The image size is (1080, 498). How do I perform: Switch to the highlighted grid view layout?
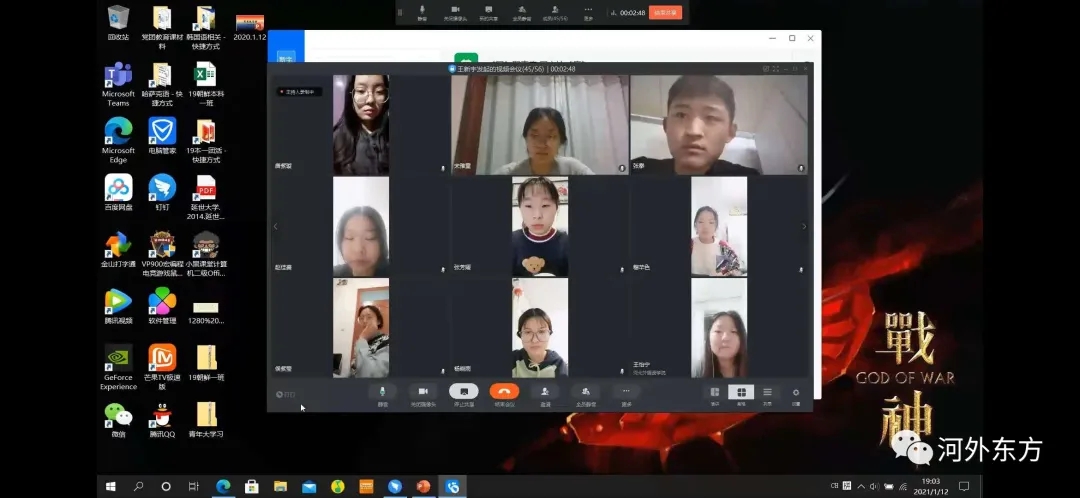(x=741, y=393)
